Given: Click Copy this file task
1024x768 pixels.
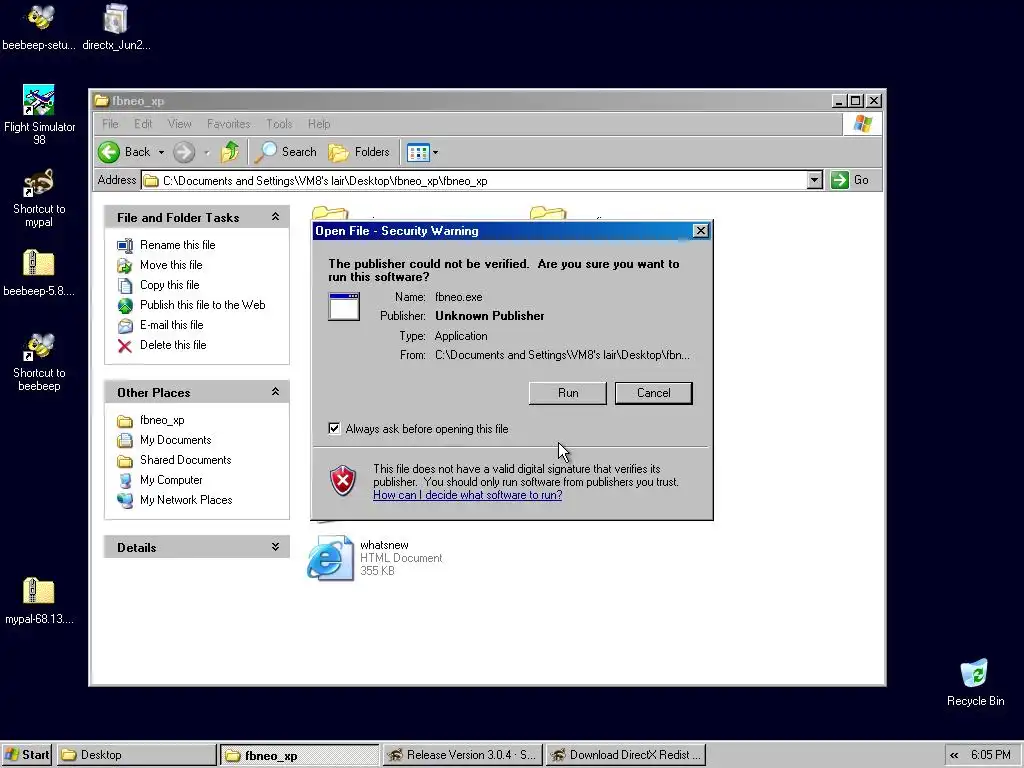Looking at the screenshot, I should coord(169,285).
